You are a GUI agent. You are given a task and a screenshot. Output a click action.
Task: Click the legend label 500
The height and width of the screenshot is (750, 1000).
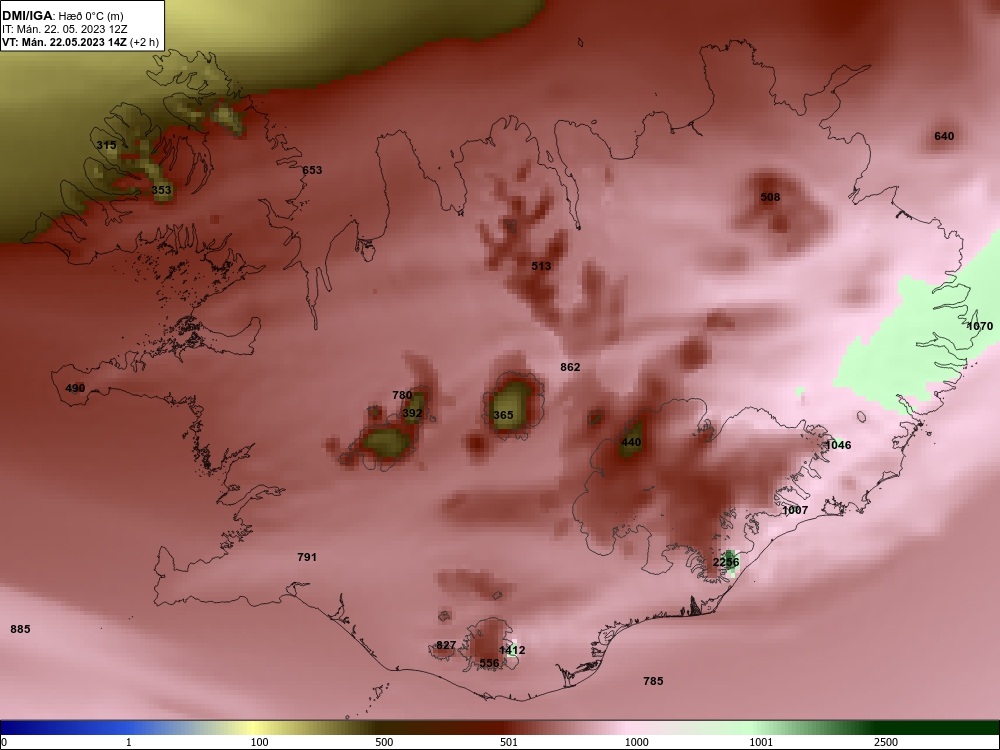(x=384, y=742)
